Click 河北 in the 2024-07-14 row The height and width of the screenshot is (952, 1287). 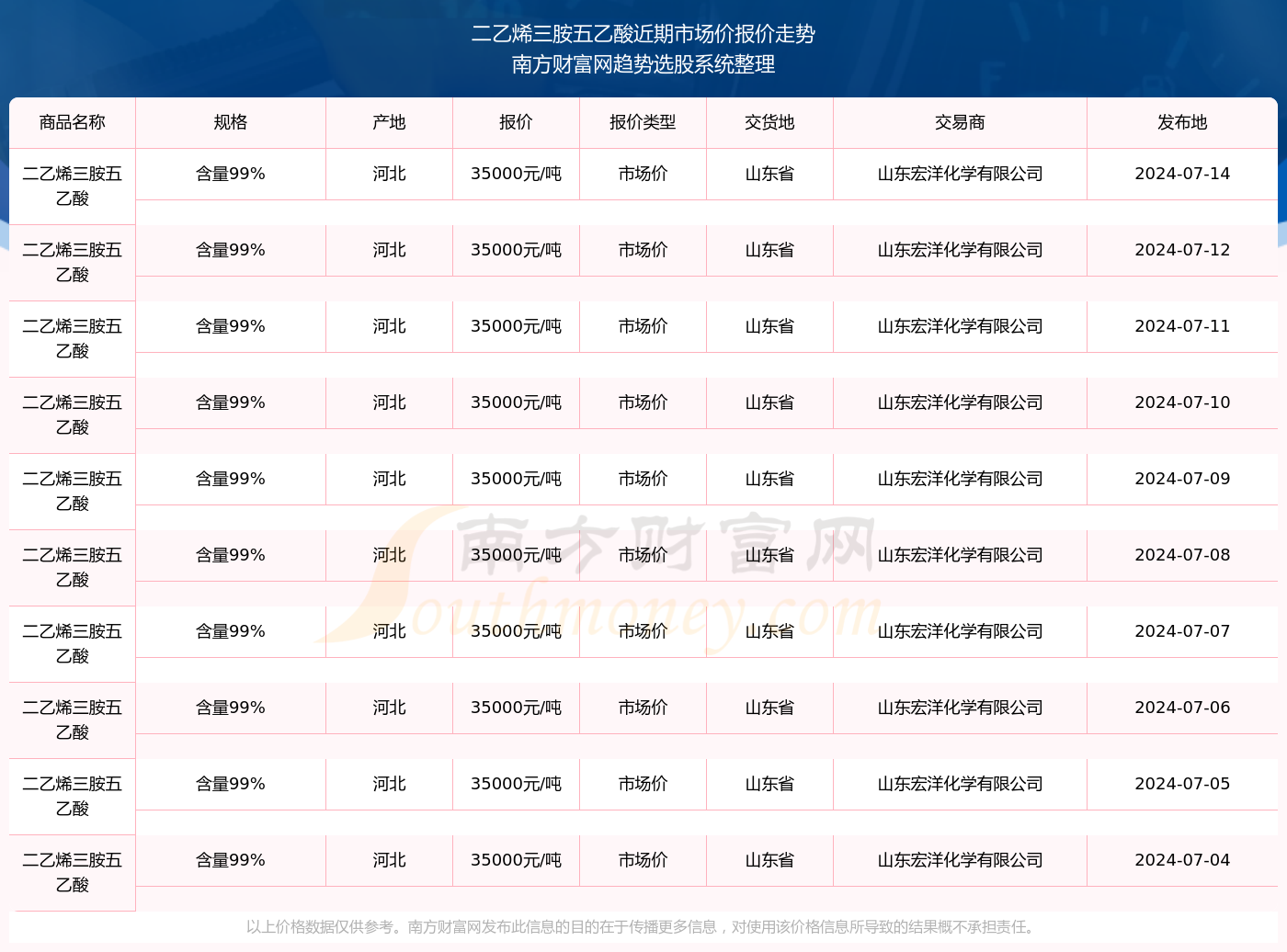coord(390,174)
